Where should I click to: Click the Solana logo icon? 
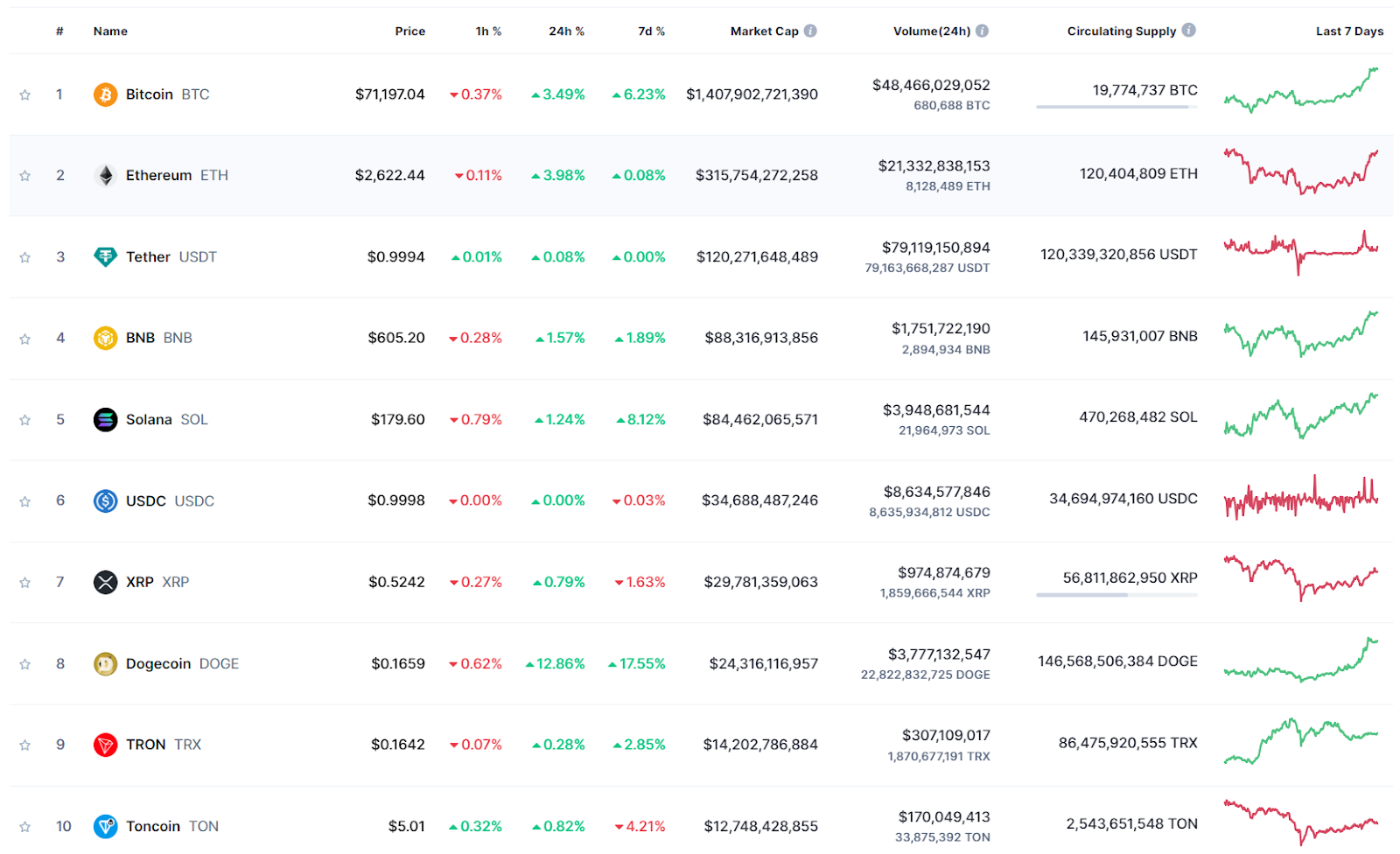pos(105,420)
